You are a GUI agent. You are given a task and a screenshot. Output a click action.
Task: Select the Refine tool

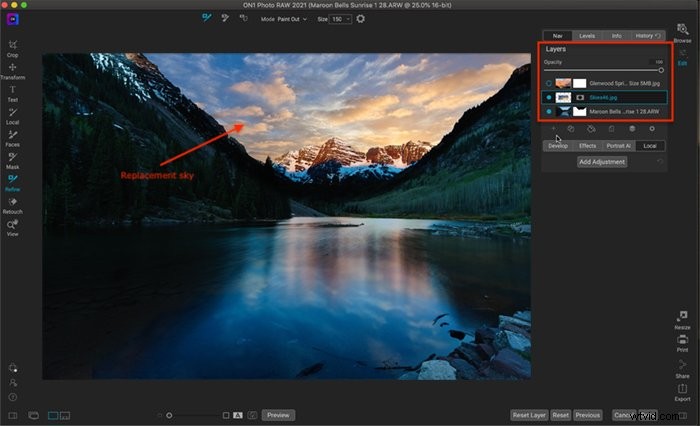click(x=12, y=183)
